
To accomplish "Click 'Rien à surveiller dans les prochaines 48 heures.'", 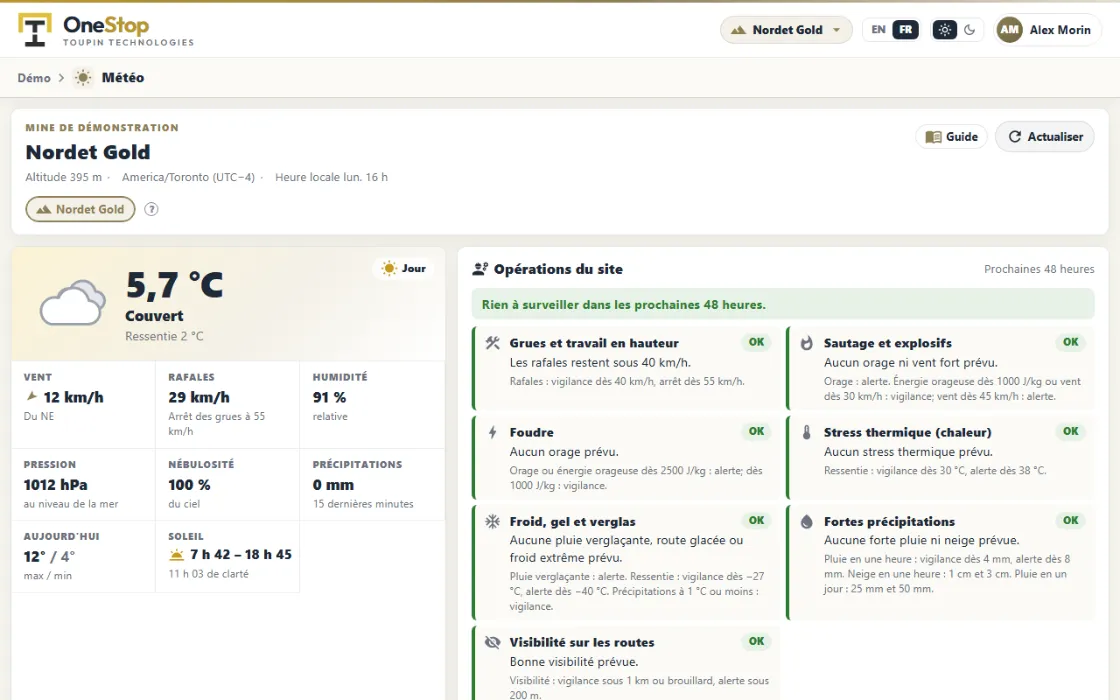I will point(624,305).
